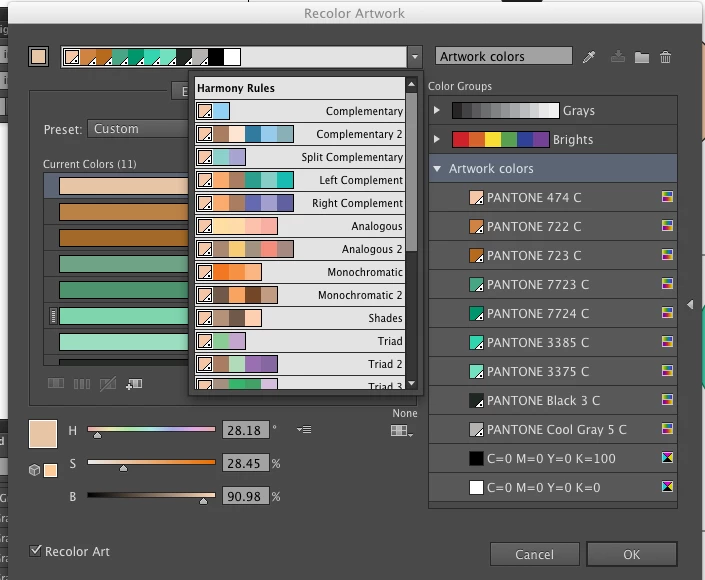Close the harmony rules dropdown arrow
Screen dimensions: 705x580
[415, 57]
